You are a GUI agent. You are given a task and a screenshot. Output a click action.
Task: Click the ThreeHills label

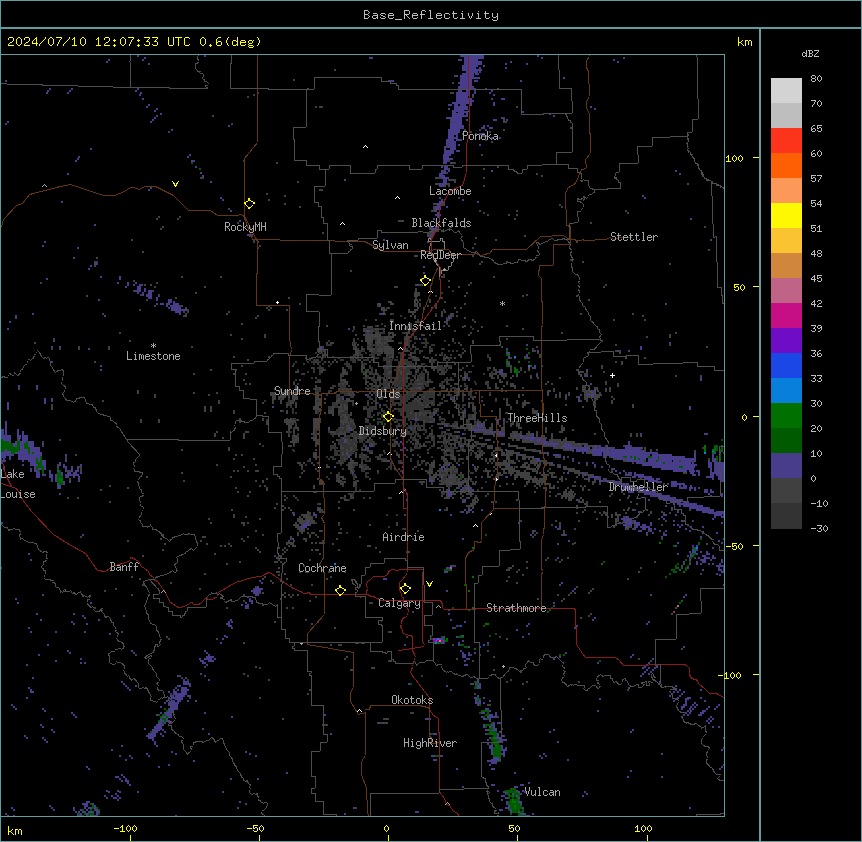pyautogui.click(x=537, y=418)
